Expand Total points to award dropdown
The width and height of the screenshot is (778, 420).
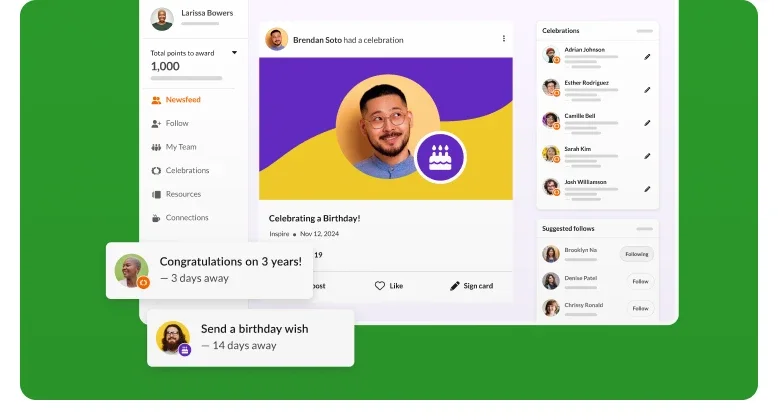[x=234, y=52]
